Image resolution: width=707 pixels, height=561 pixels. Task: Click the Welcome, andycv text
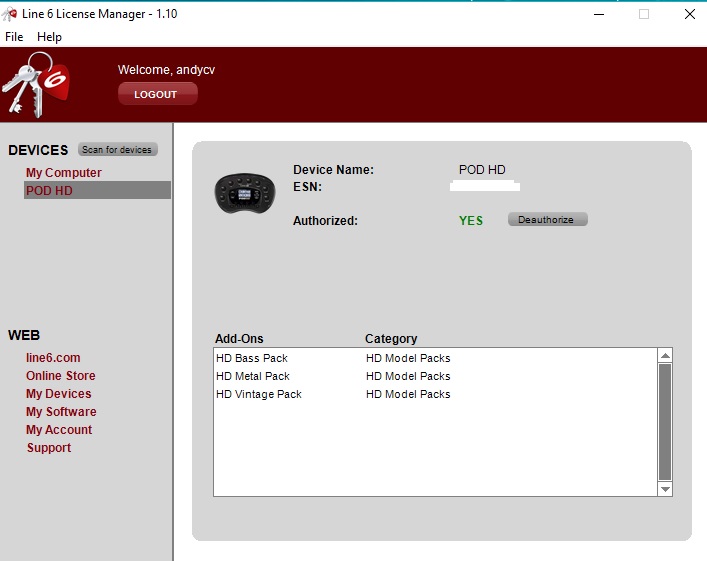(166, 70)
